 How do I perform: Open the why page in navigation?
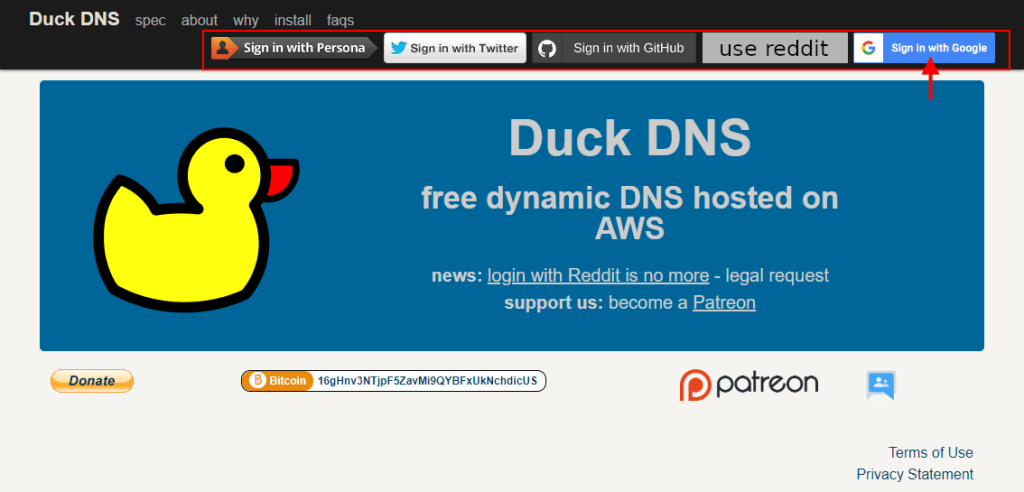tap(246, 20)
